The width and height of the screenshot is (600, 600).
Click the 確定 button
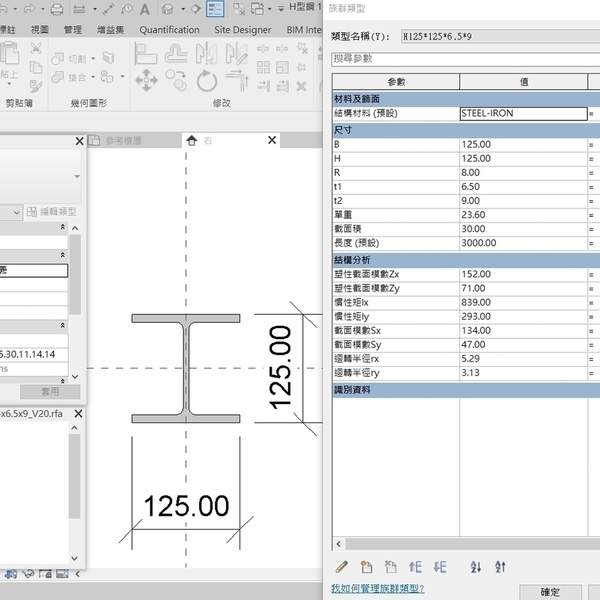[x=549, y=592]
